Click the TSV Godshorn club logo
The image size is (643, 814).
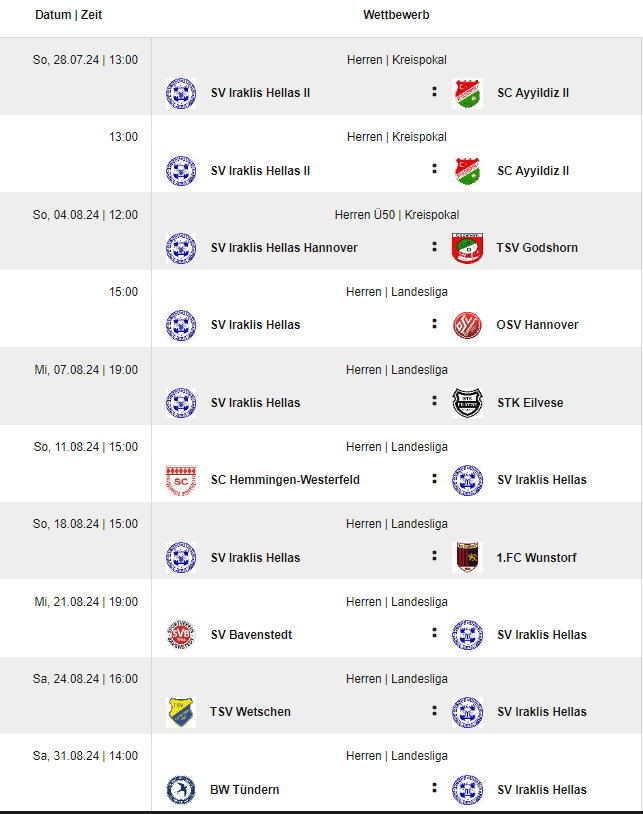(467, 247)
